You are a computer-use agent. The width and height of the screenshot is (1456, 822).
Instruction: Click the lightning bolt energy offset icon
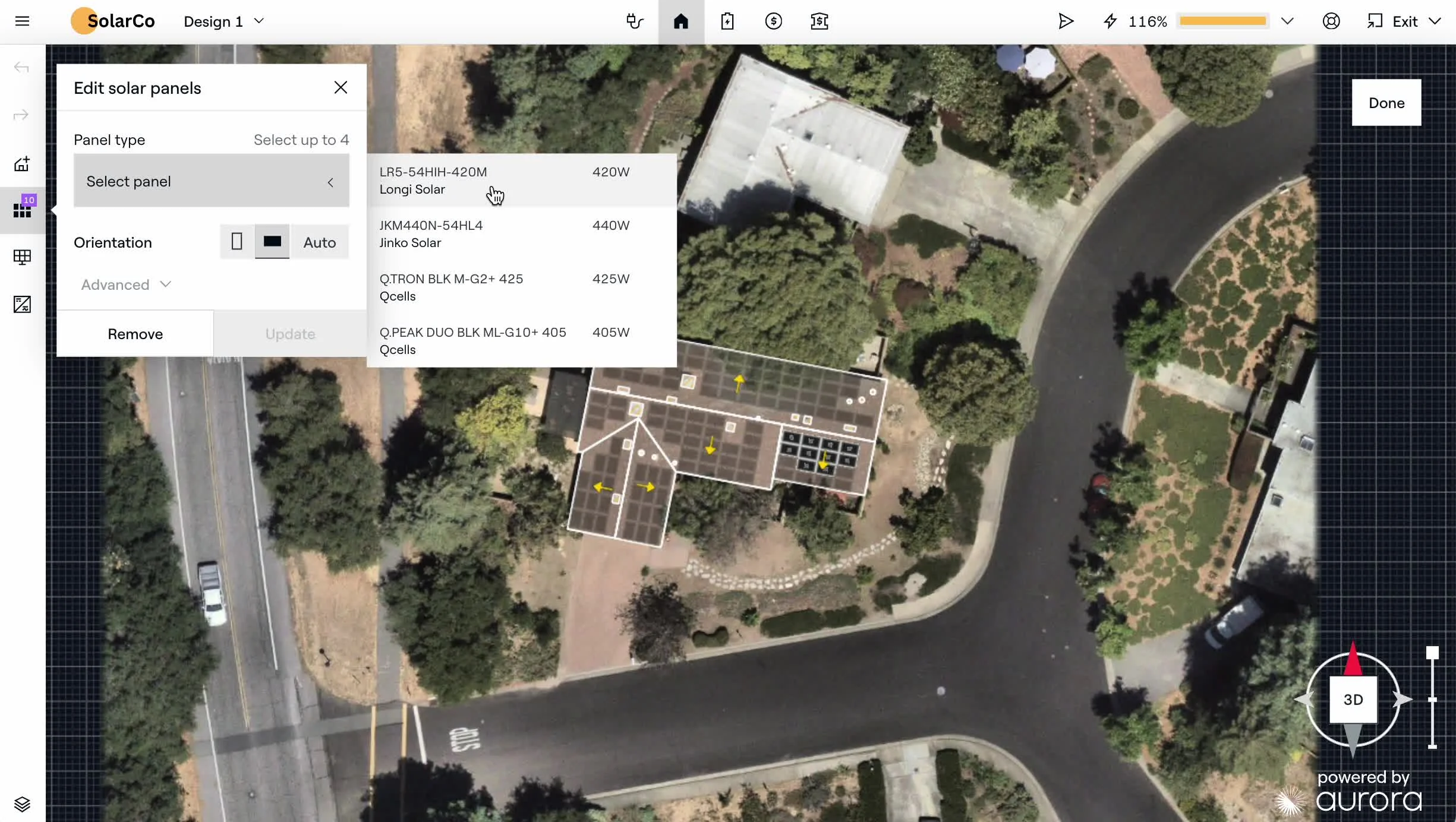(1110, 21)
